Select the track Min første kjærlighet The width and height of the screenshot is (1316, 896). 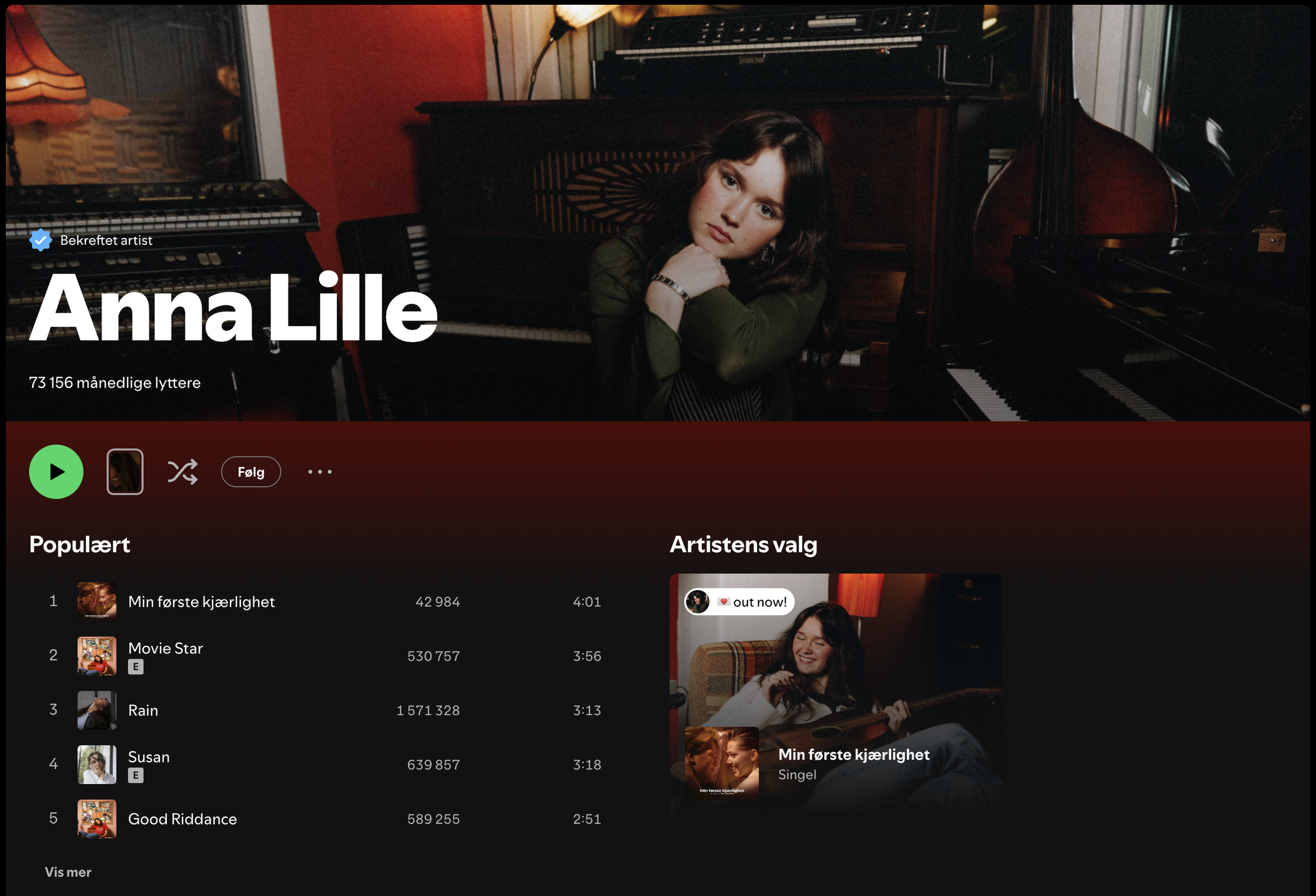201,602
